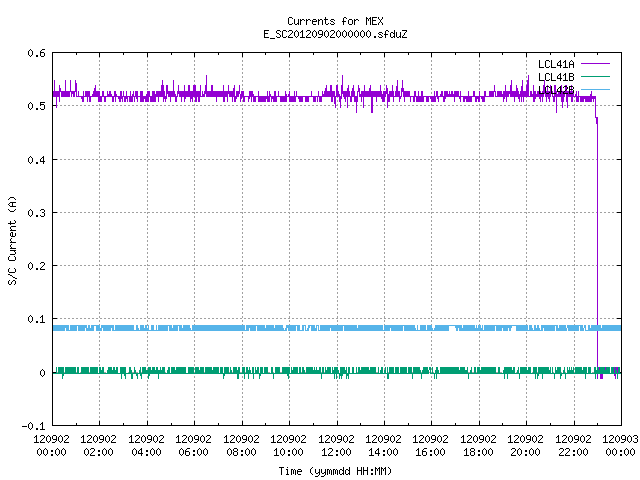Click the 120903 00:00 x-axis tick label
Image resolution: width=640 pixels, height=480 pixels.
pos(620,445)
